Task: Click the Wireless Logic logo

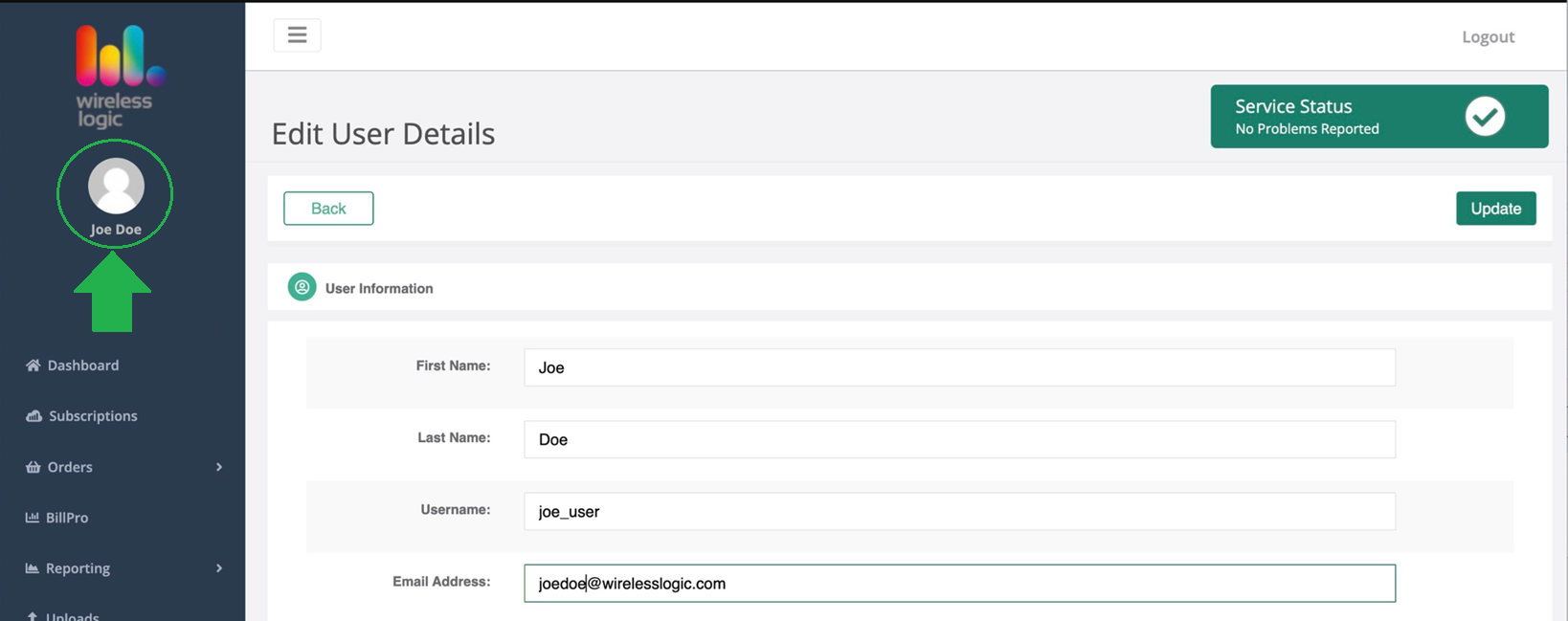Action: pos(117,76)
